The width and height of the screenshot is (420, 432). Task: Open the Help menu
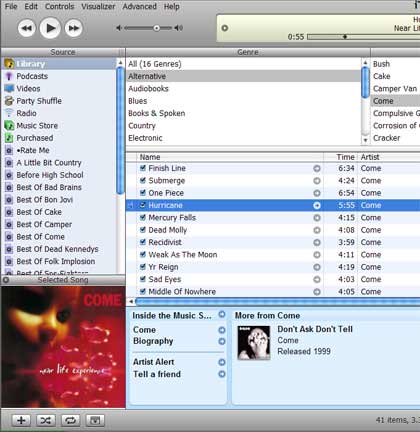tap(172, 6)
